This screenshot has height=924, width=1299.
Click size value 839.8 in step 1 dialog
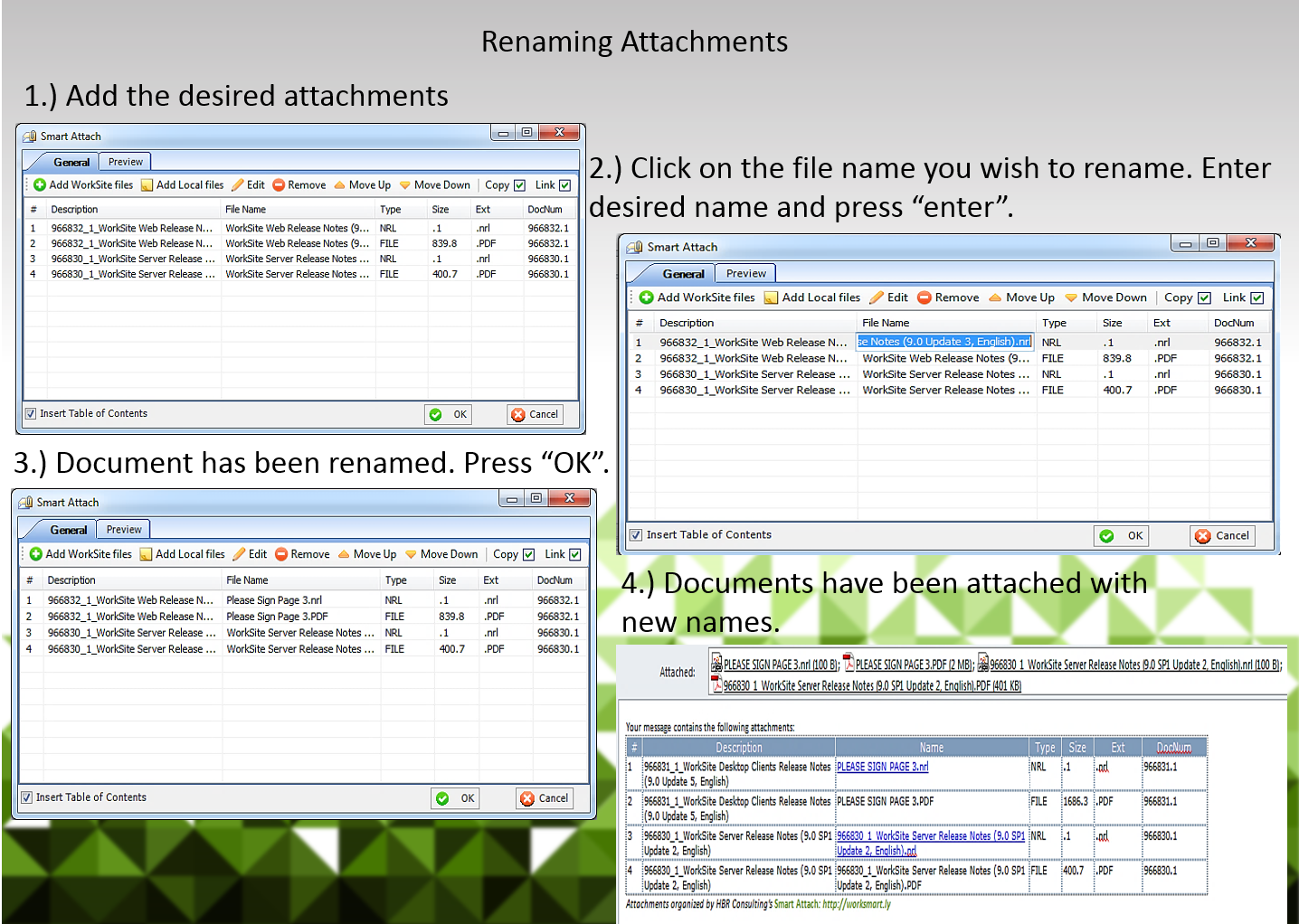pos(444,243)
